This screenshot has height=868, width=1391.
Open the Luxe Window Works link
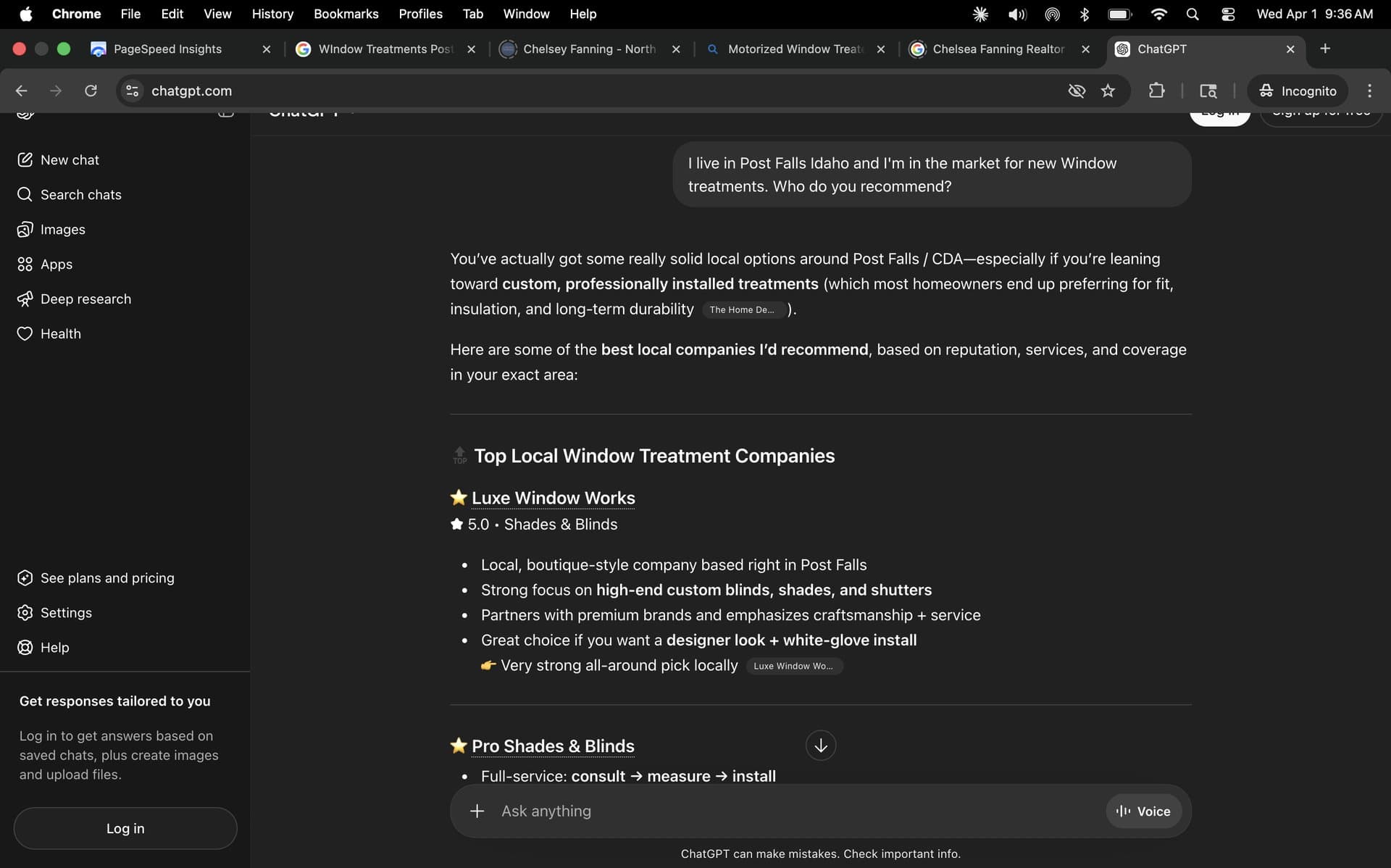(x=553, y=498)
